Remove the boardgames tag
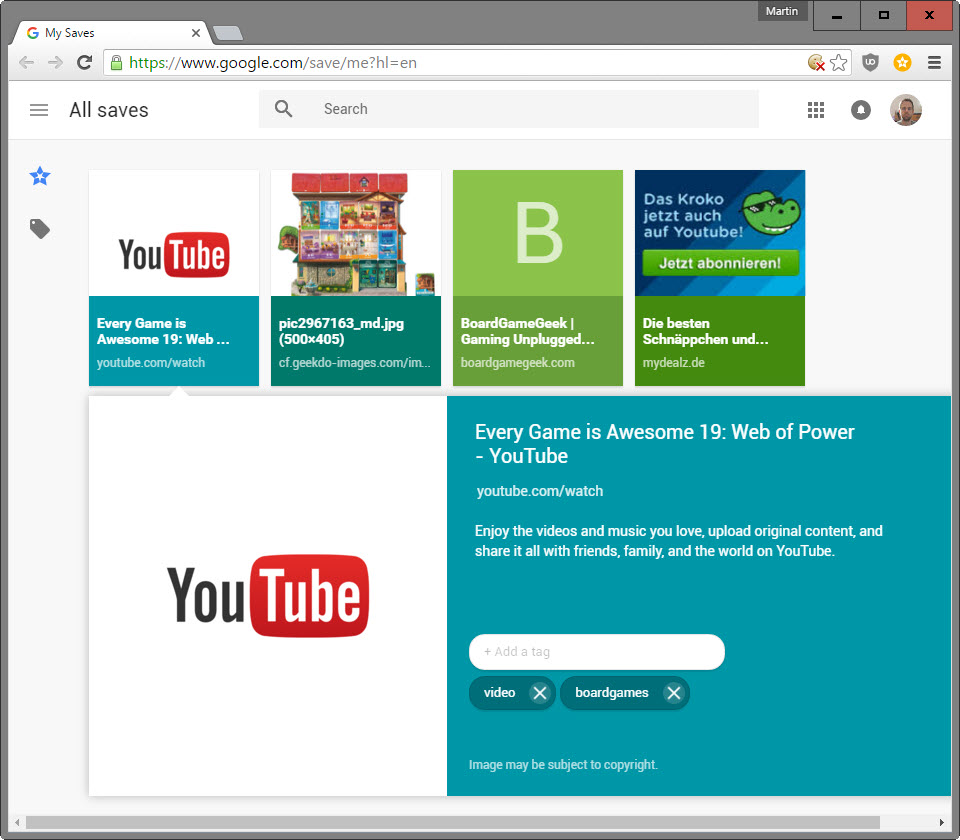 673,693
